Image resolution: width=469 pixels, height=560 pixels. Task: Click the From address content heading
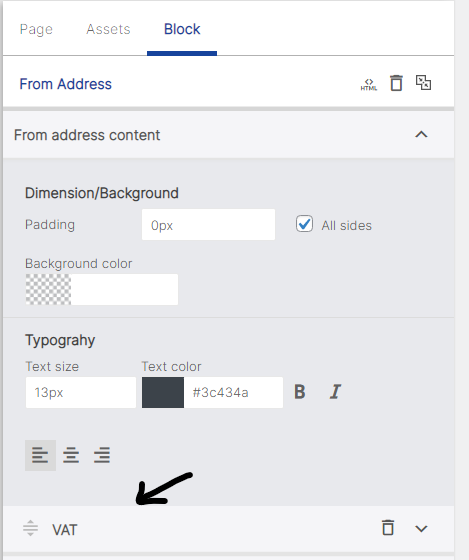pos(87,135)
